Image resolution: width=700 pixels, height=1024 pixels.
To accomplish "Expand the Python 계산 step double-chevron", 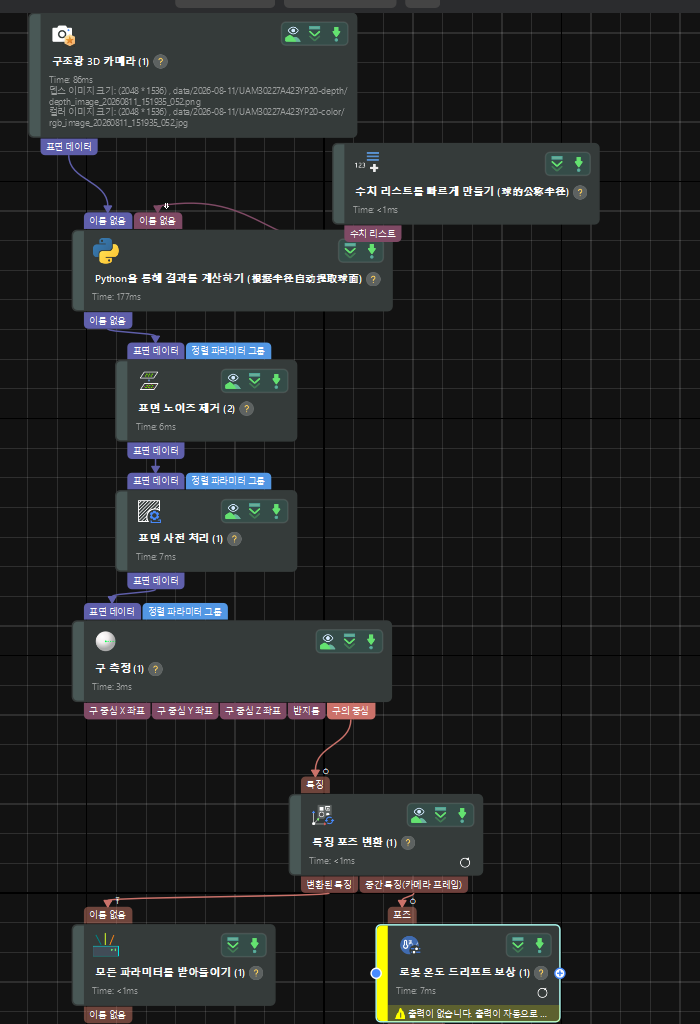I will click(x=350, y=250).
